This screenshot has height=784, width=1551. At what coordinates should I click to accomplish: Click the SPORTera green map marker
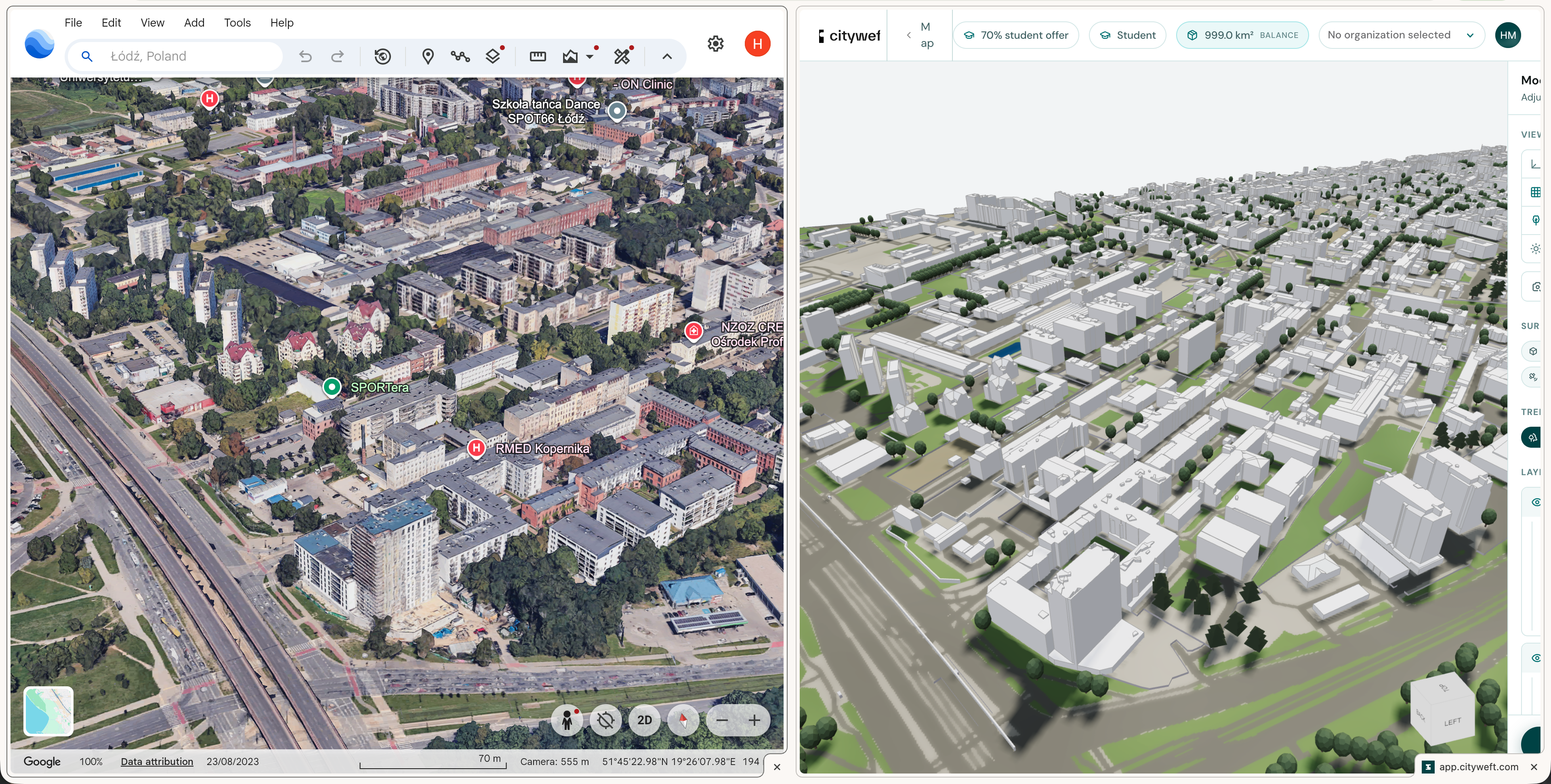(x=332, y=387)
